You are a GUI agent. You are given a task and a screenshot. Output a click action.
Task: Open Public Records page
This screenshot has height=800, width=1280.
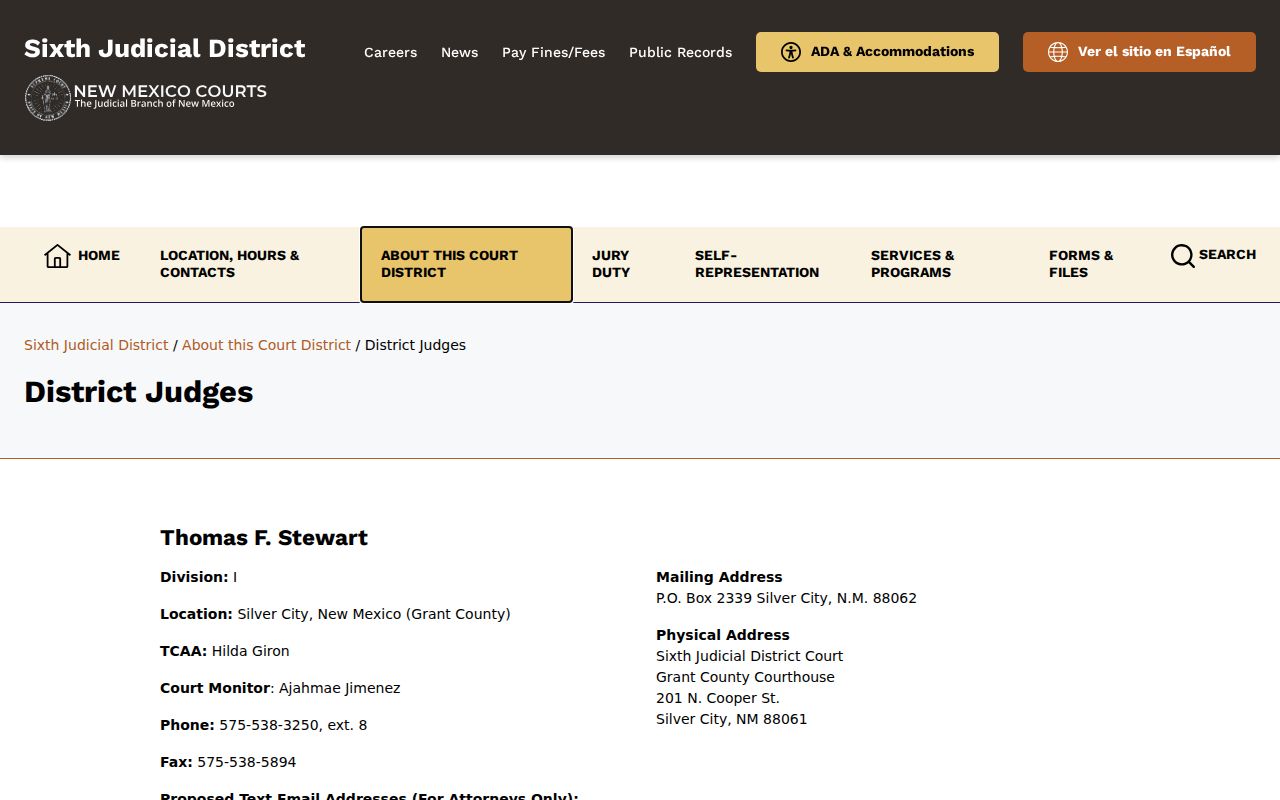(x=680, y=52)
